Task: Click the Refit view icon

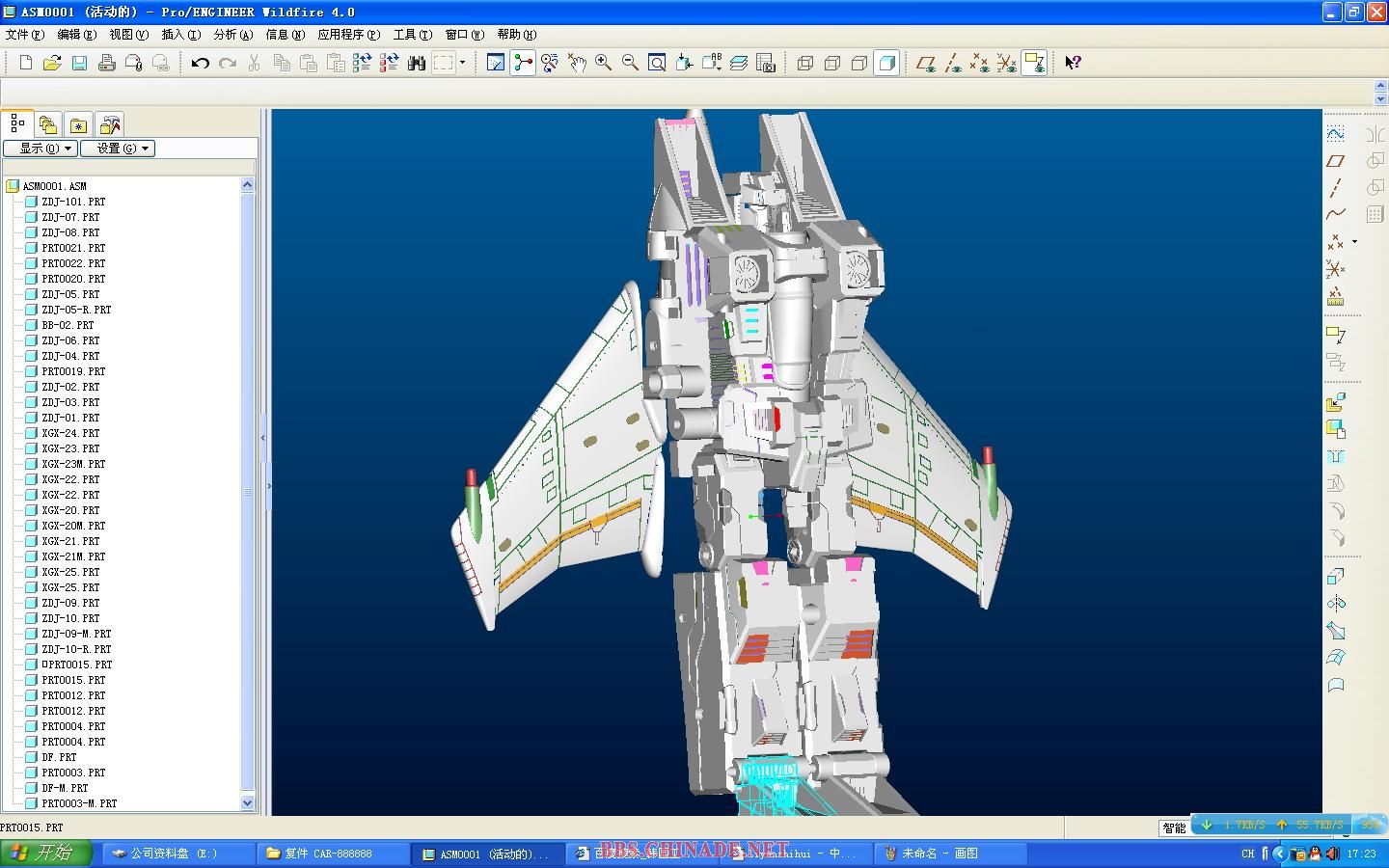Action: [657, 63]
